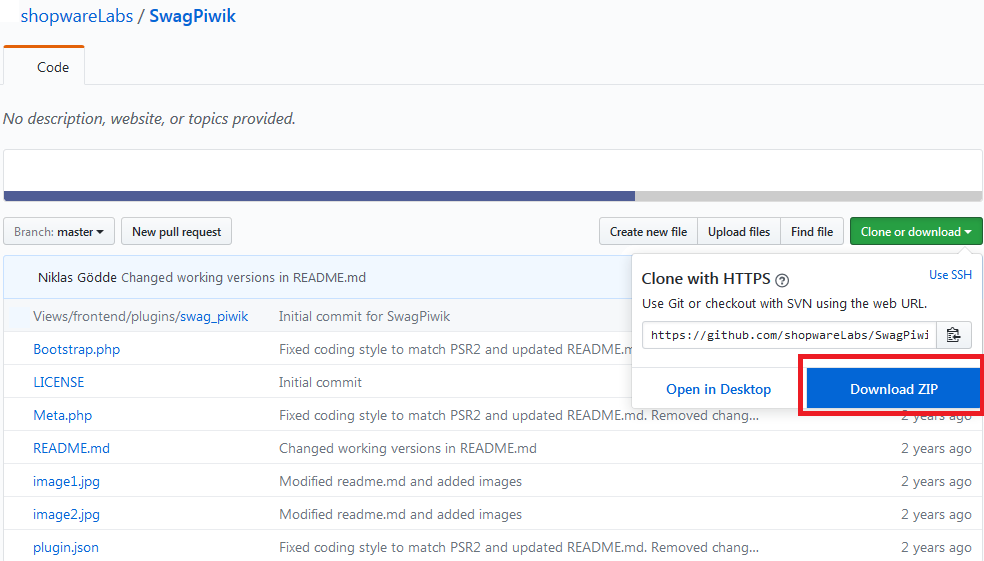
Task: Open image2.jpg file
Action: (67, 515)
